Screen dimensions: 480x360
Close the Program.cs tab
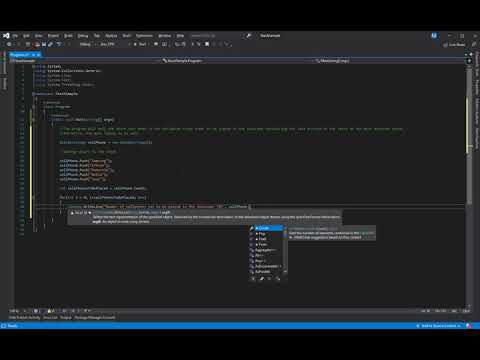tap(38, 55)
